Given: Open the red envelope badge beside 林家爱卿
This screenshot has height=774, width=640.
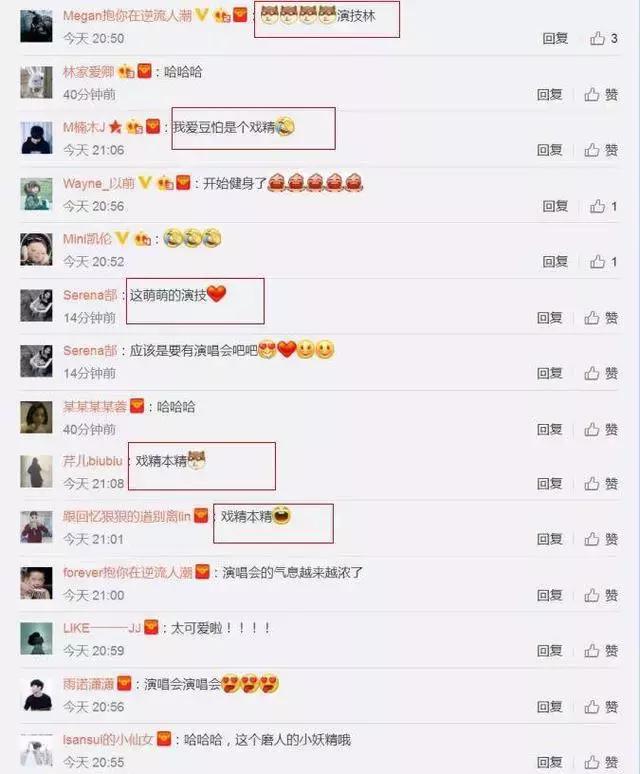Looking at the screenshot, I should [145, 71].
